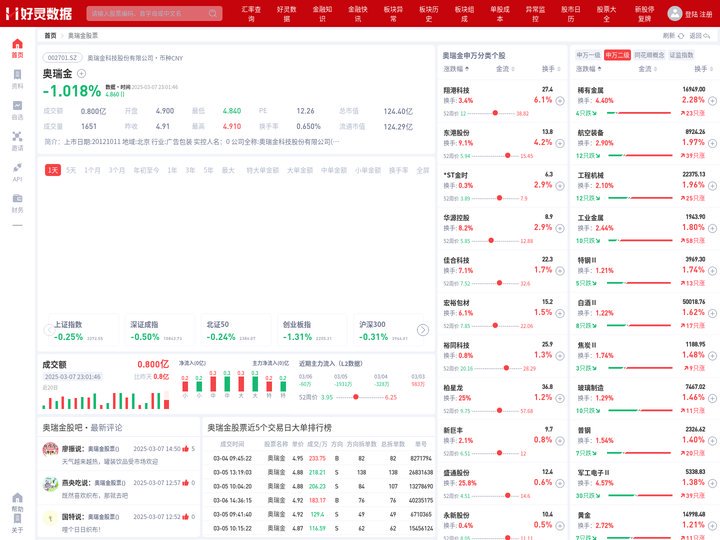Click the 好灵数据 logo

pyautogui.click(x=39, y=14)
